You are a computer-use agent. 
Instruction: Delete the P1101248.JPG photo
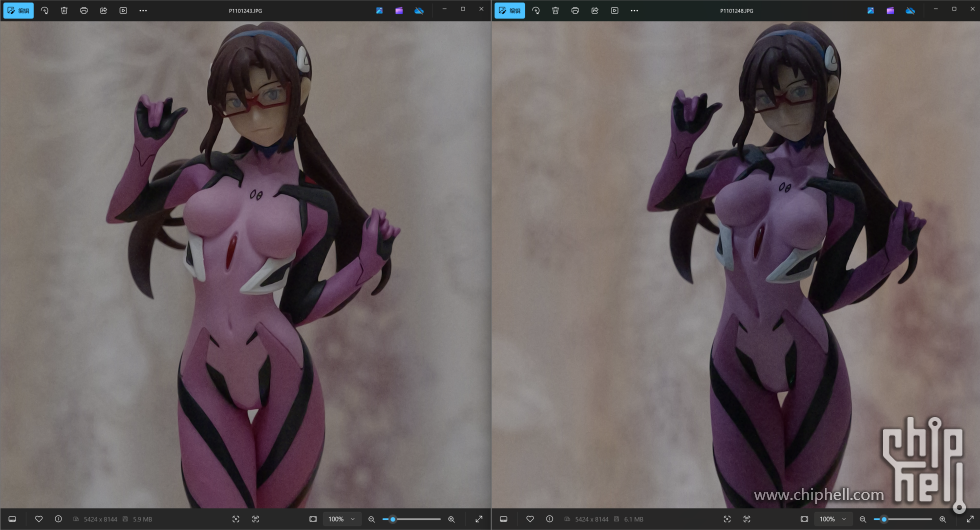tap(555, 11)
